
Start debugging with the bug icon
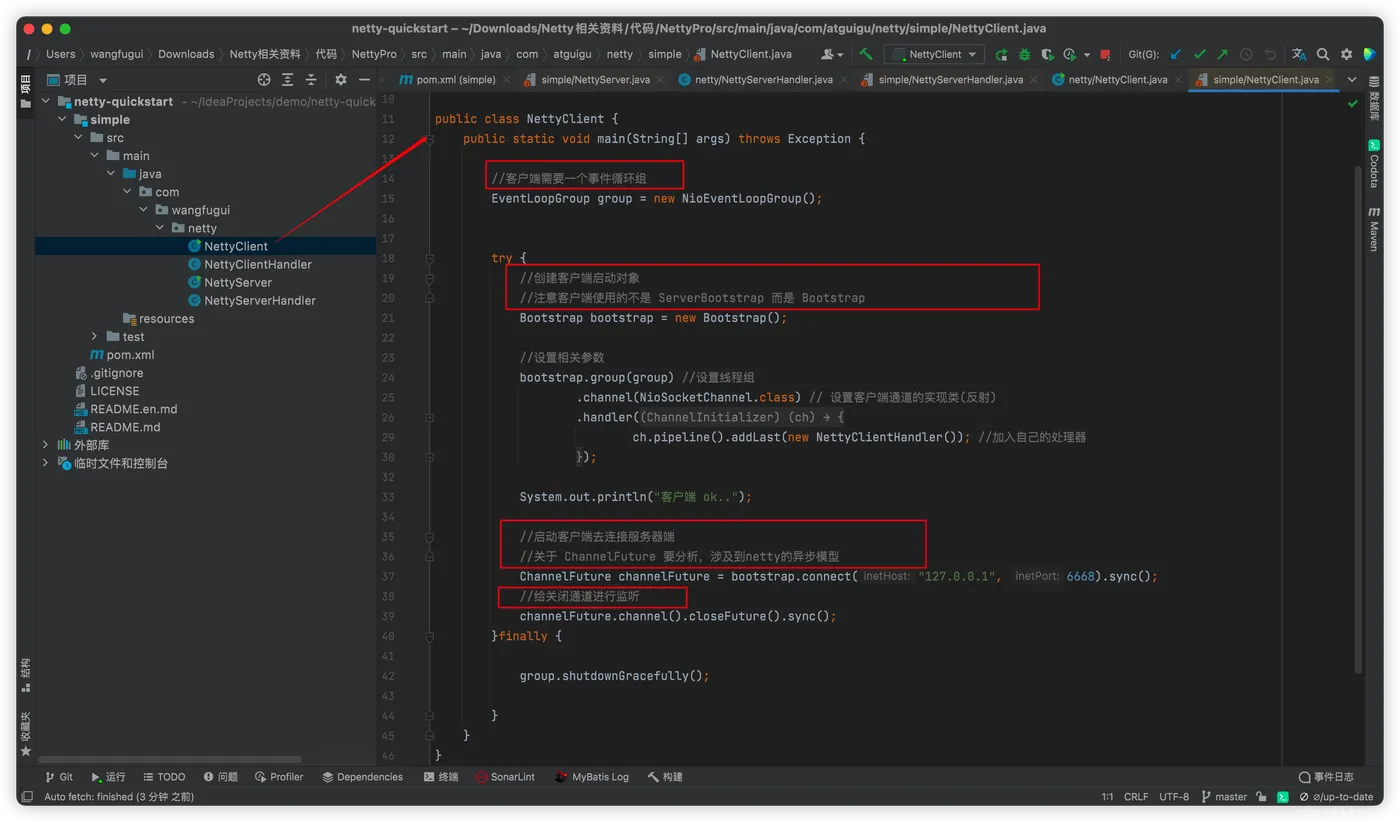[x=1024, y=54]
